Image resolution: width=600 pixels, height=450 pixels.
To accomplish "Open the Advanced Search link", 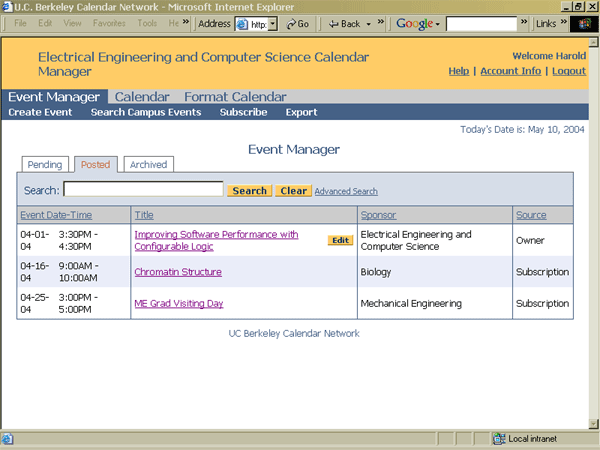I will pos(346,191).
